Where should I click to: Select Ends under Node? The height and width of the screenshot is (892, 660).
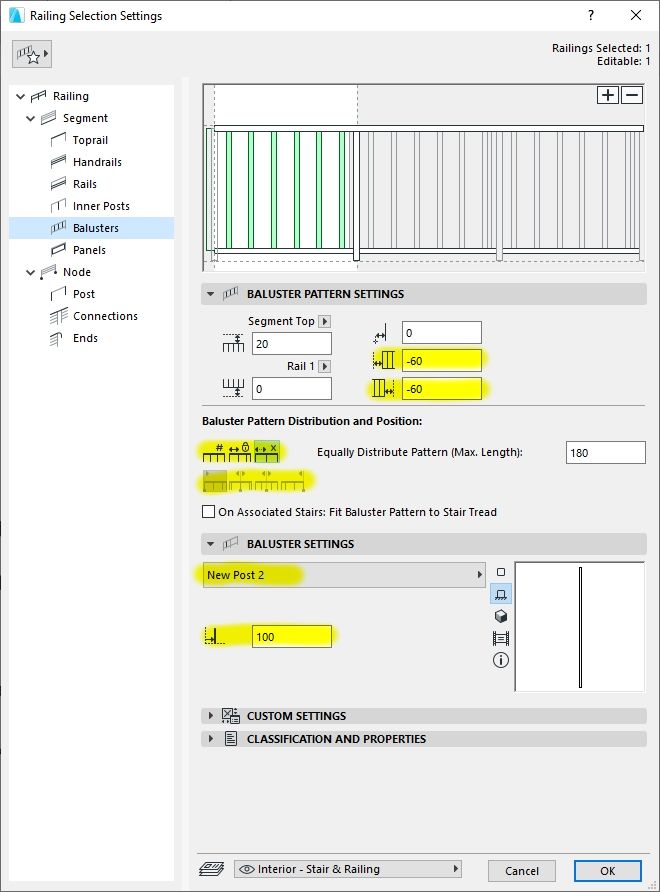click(85, 338)
